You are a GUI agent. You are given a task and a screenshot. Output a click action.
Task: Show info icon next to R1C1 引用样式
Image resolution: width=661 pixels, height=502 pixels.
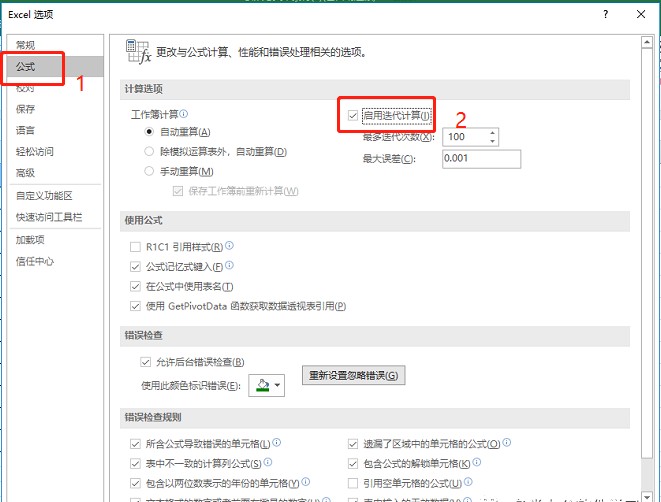(229, 245)
